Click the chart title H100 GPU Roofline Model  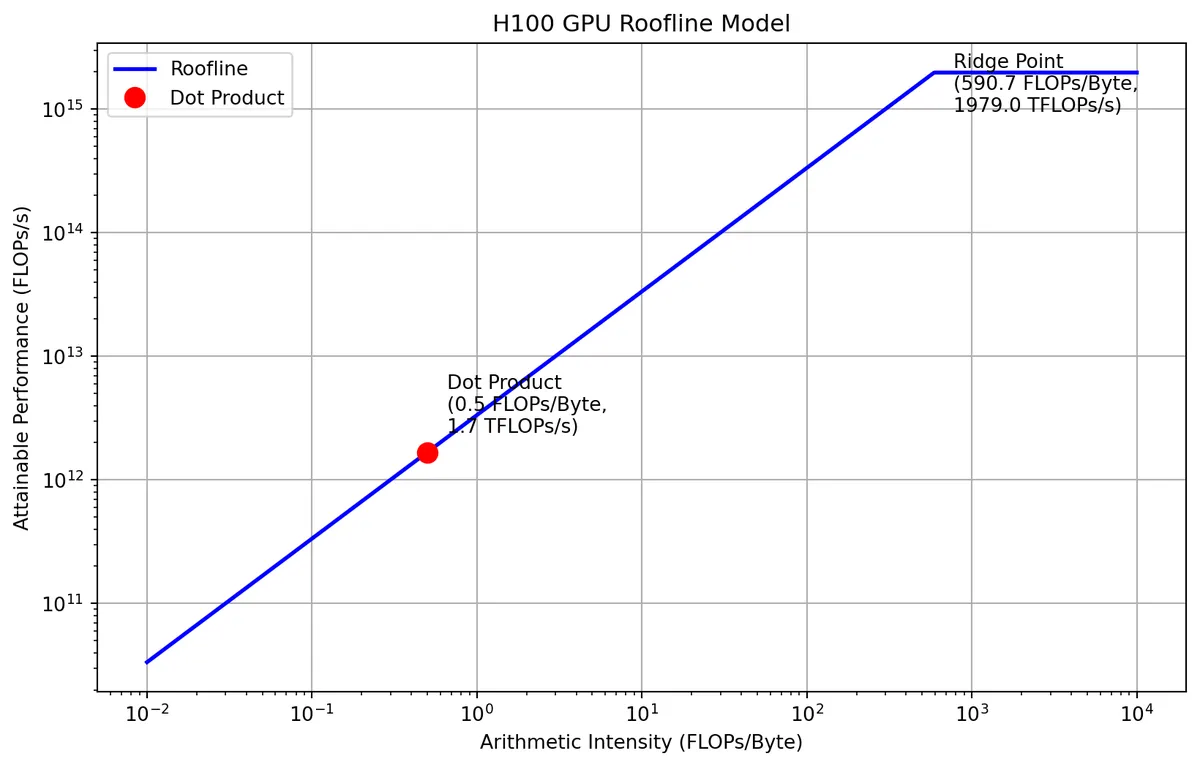641,24
